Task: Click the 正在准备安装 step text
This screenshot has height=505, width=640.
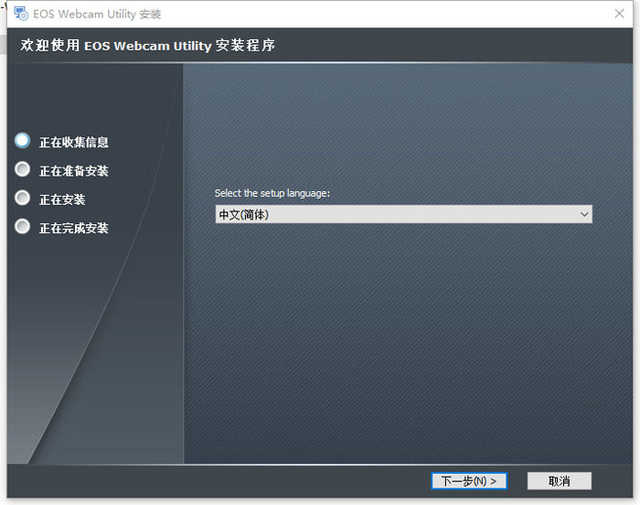Action: pyautogui.click(x=74, y=171)
